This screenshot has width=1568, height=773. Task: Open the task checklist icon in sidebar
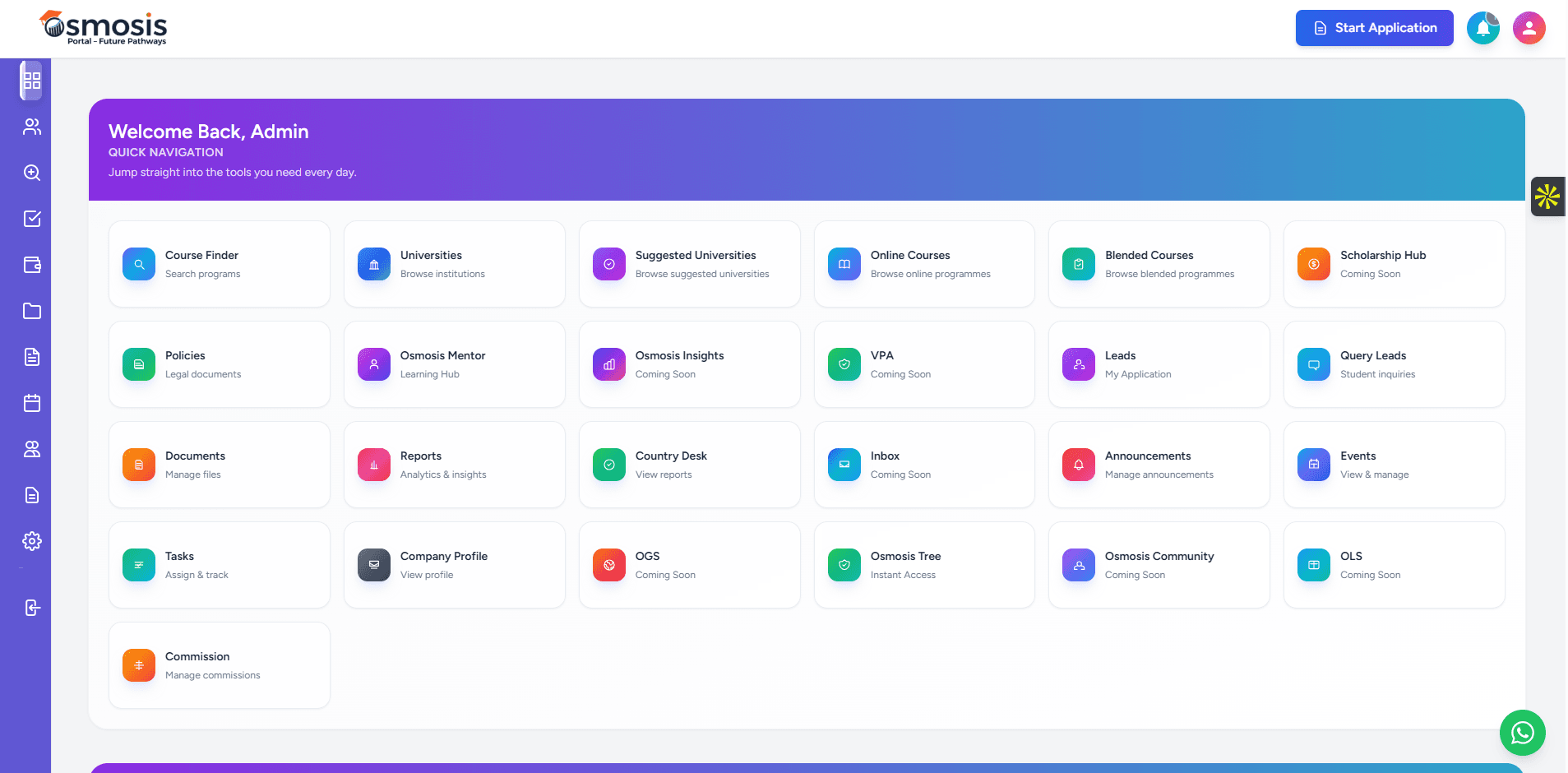[x=31, y=219]
